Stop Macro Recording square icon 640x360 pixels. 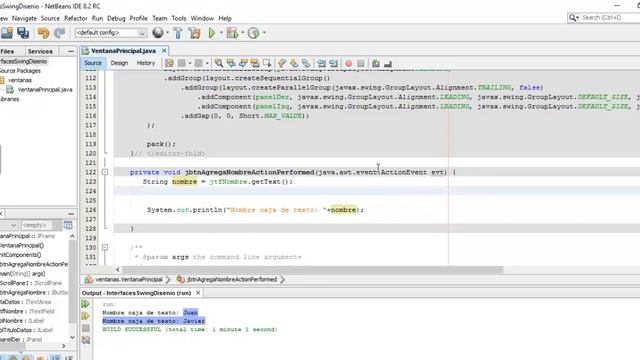point(360,64)
